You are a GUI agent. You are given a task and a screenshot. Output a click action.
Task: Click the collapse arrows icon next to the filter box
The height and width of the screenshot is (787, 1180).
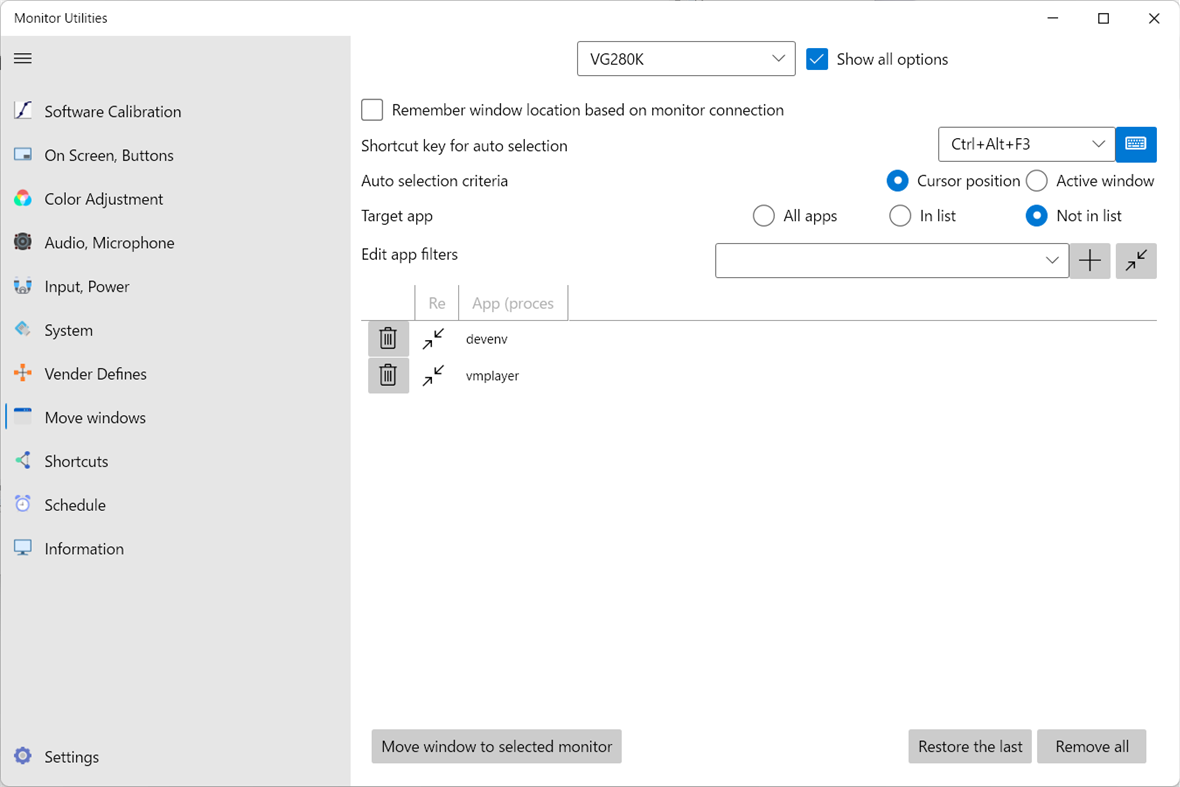[1136, 260]
